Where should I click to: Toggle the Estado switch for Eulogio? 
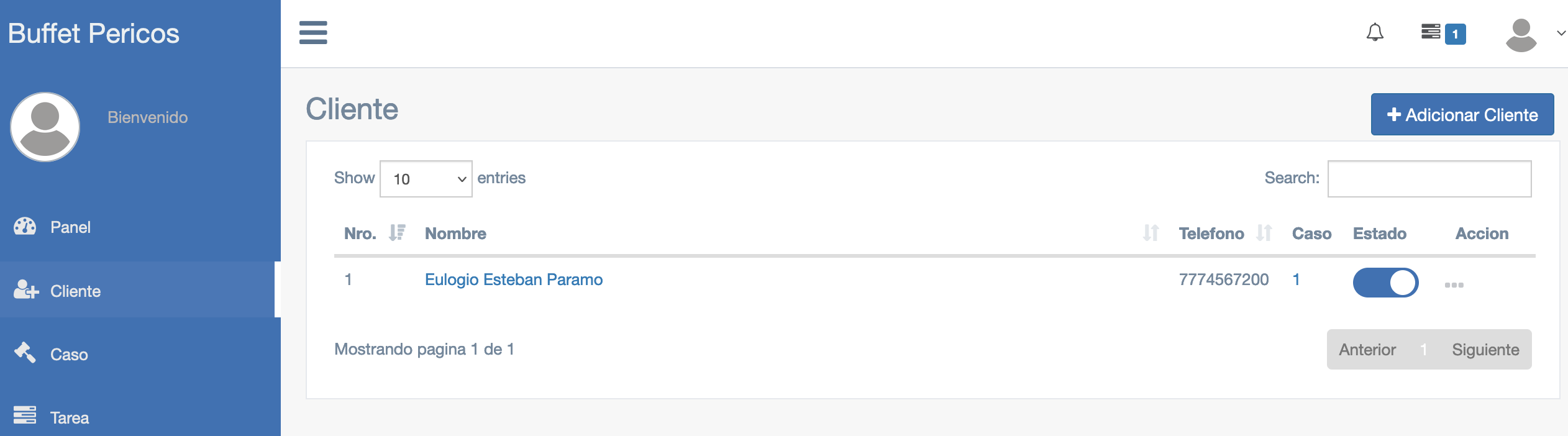tap(1385, 283)
